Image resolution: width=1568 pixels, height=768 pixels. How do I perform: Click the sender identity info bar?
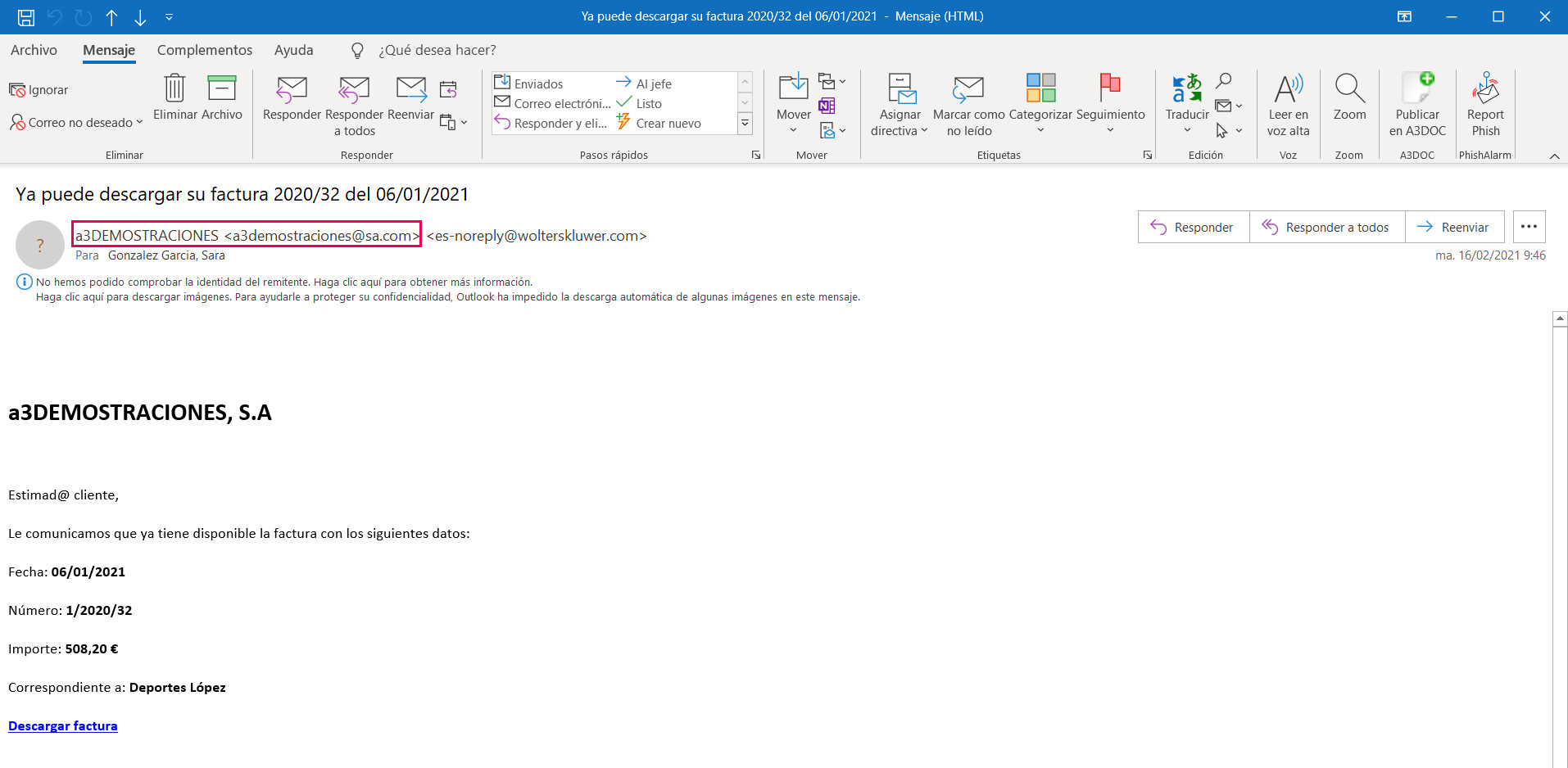point(284,282)
